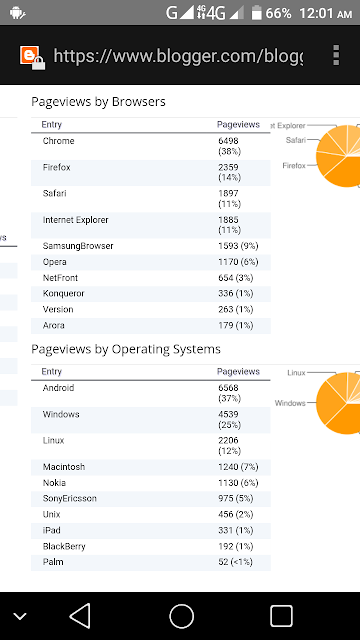The height and width of the screenshot is (640, 360).
Task: Select the Chrome row in browsers table
Action: pos(151,146)
